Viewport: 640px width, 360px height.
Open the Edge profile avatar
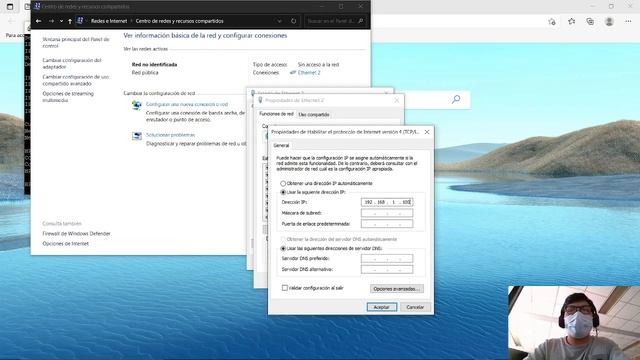609,21
